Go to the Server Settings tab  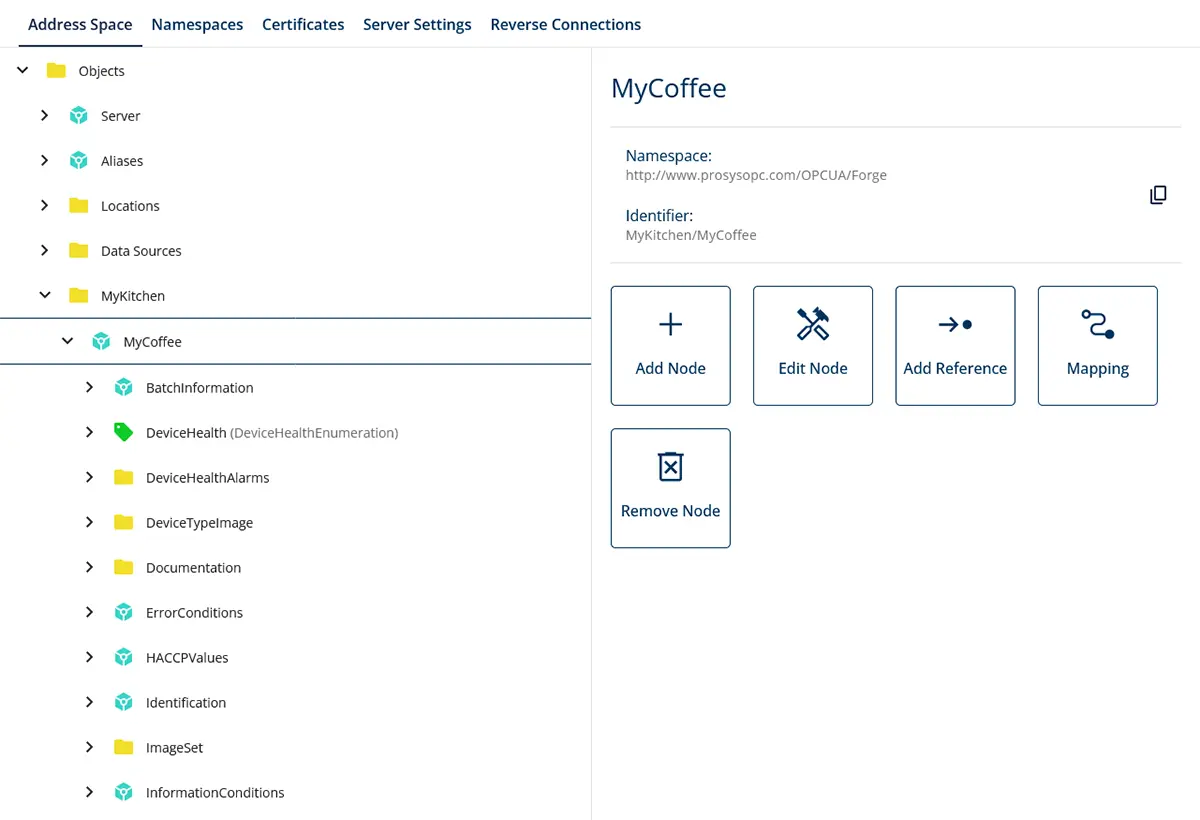pyautogui.click(x=417, y=24)
